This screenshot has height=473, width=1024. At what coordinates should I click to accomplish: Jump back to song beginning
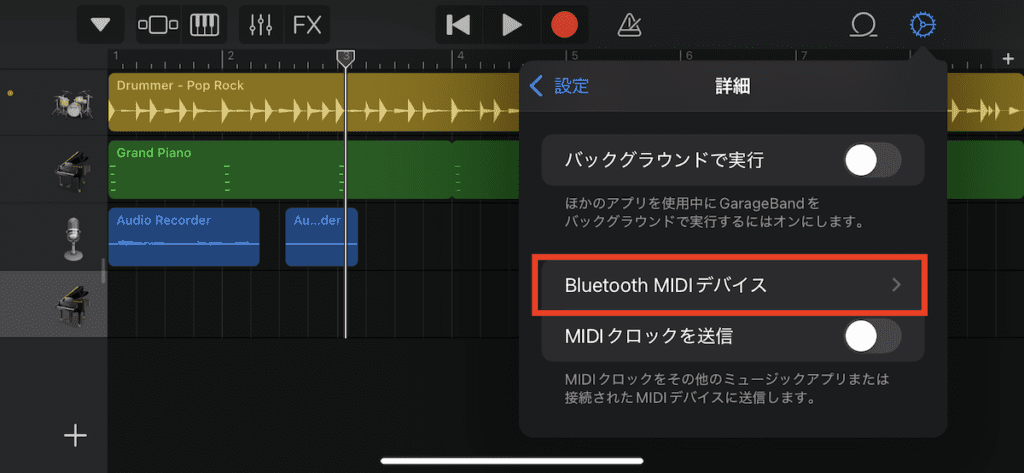[x=458, y=25]
